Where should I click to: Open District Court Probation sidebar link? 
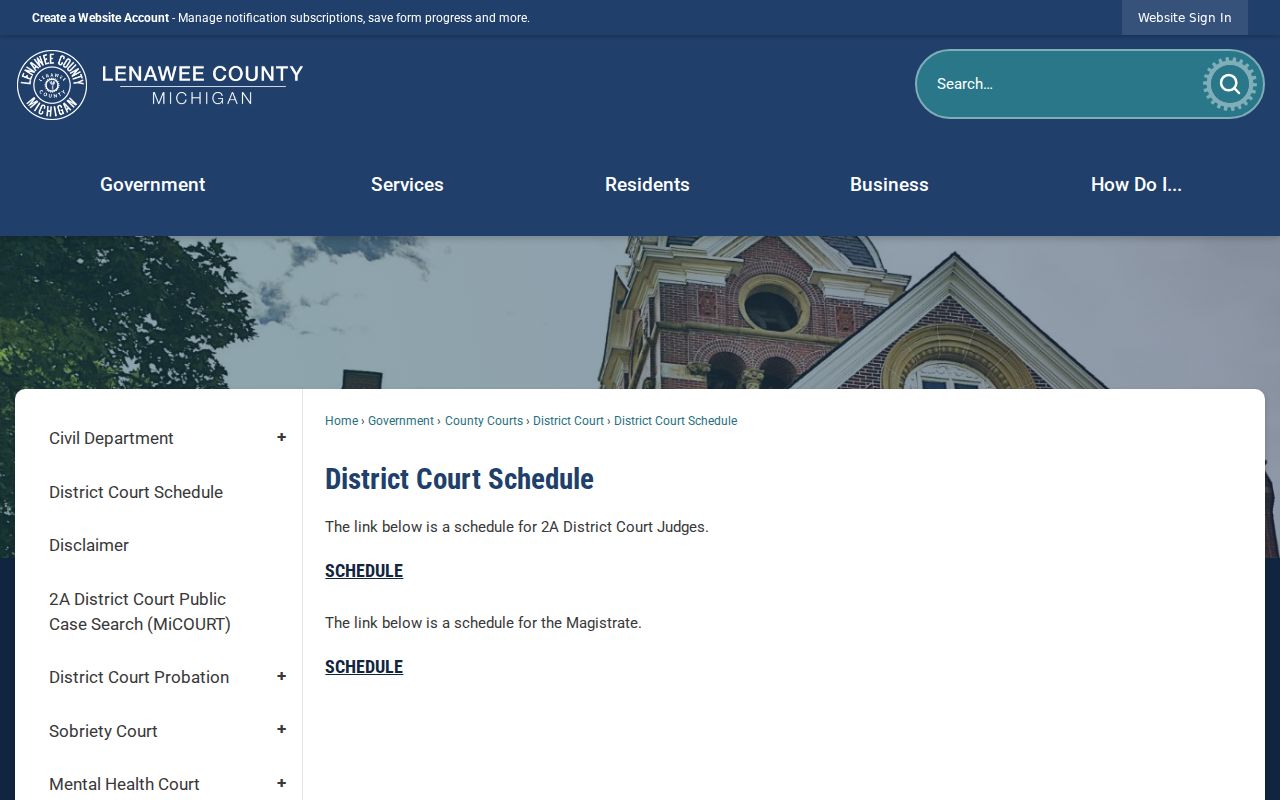pos(139,677)
